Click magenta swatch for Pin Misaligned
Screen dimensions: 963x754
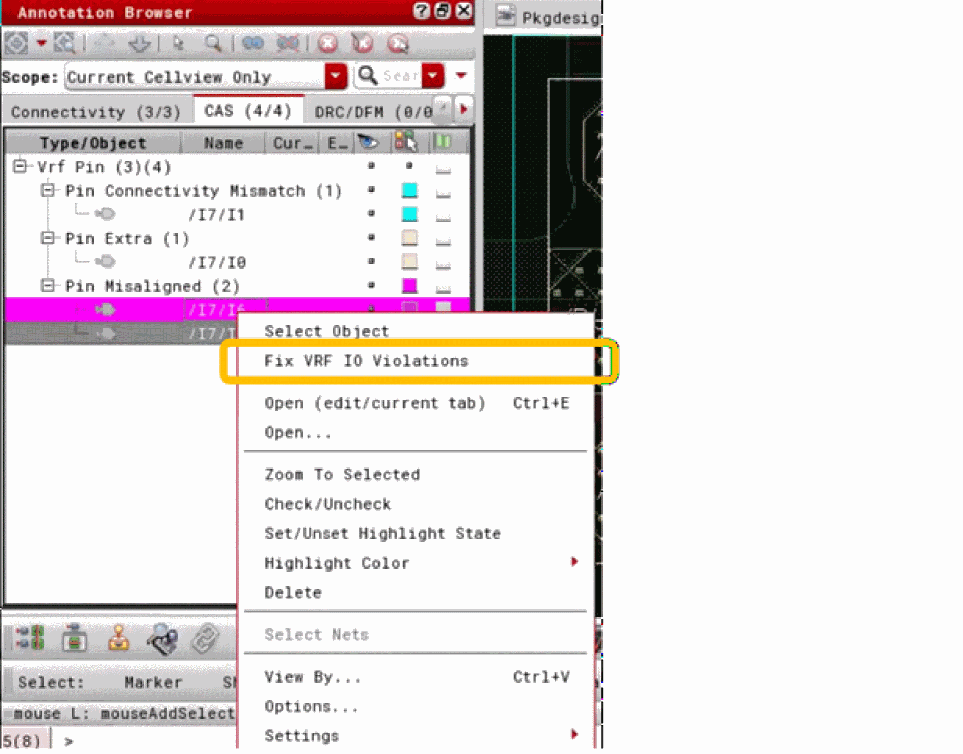point(409,286)
